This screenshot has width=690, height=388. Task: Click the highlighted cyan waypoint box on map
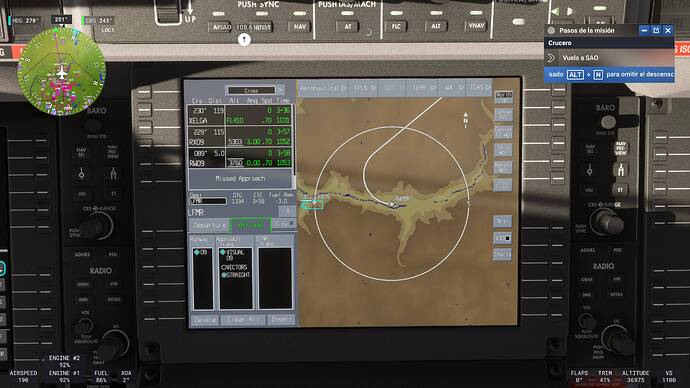pos(312,204)
